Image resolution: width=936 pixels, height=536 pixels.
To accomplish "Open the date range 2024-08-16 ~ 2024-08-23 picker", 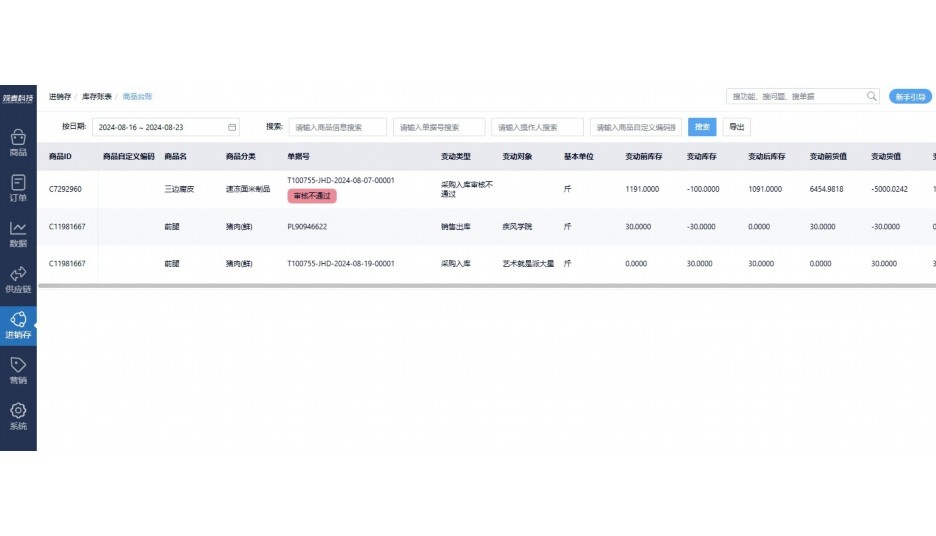I will pyautogui.click(x=165, y=127).
